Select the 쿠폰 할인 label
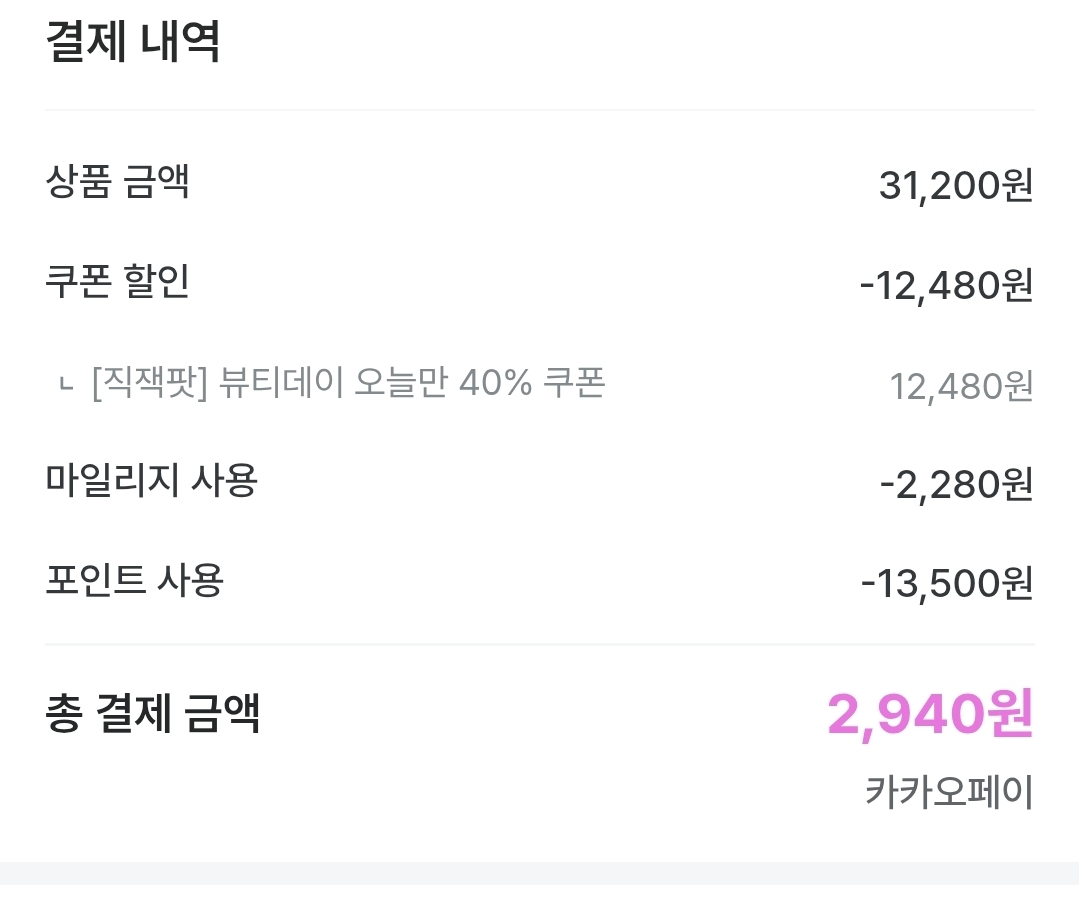Image resolution: width=1079 pixels, height=923 pixels. pyautogui.click(x=118, y=282)
